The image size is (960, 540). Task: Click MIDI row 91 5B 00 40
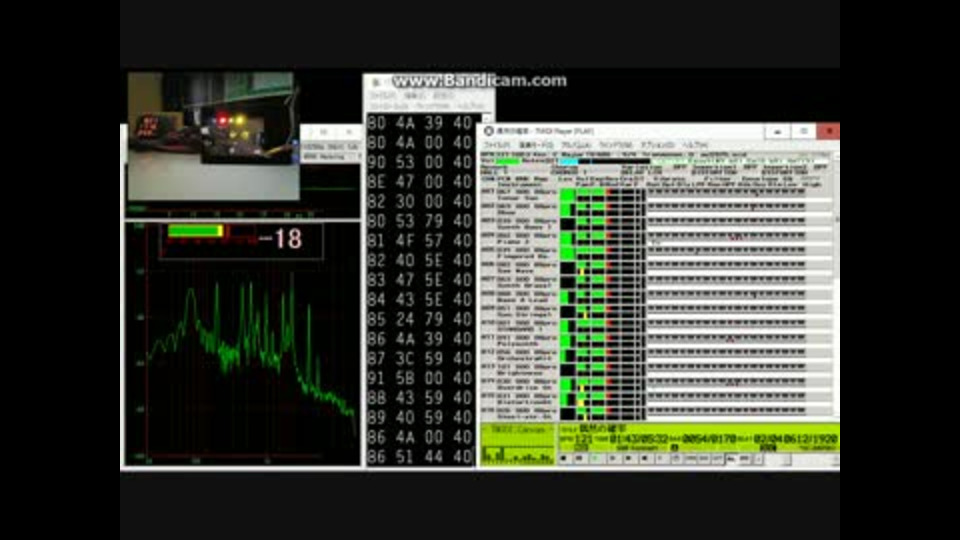419,378
